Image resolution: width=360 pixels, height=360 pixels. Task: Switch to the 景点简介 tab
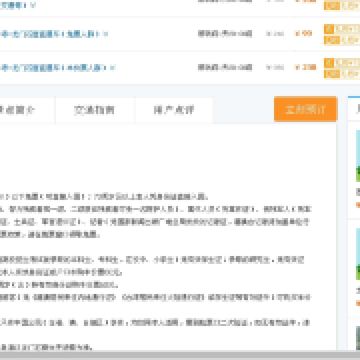coord(18,110)
